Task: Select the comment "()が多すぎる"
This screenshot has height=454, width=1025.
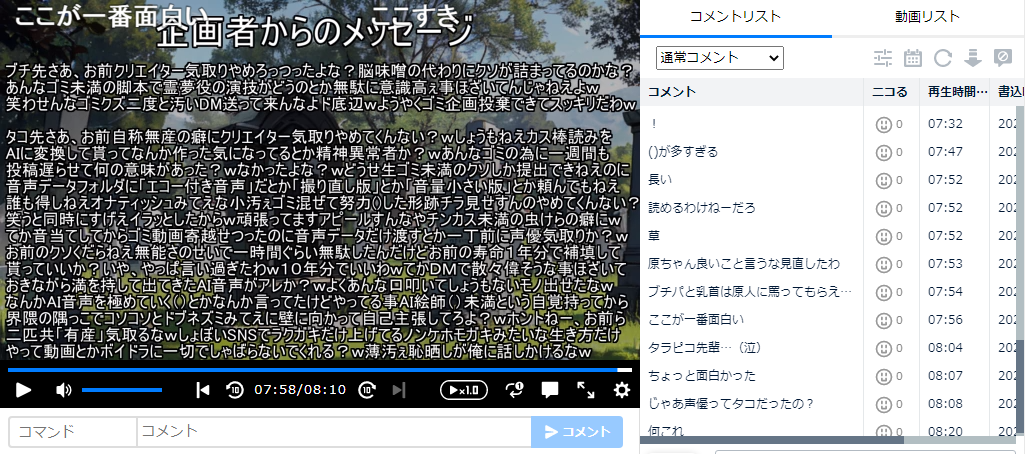Action: click(682, 152)
